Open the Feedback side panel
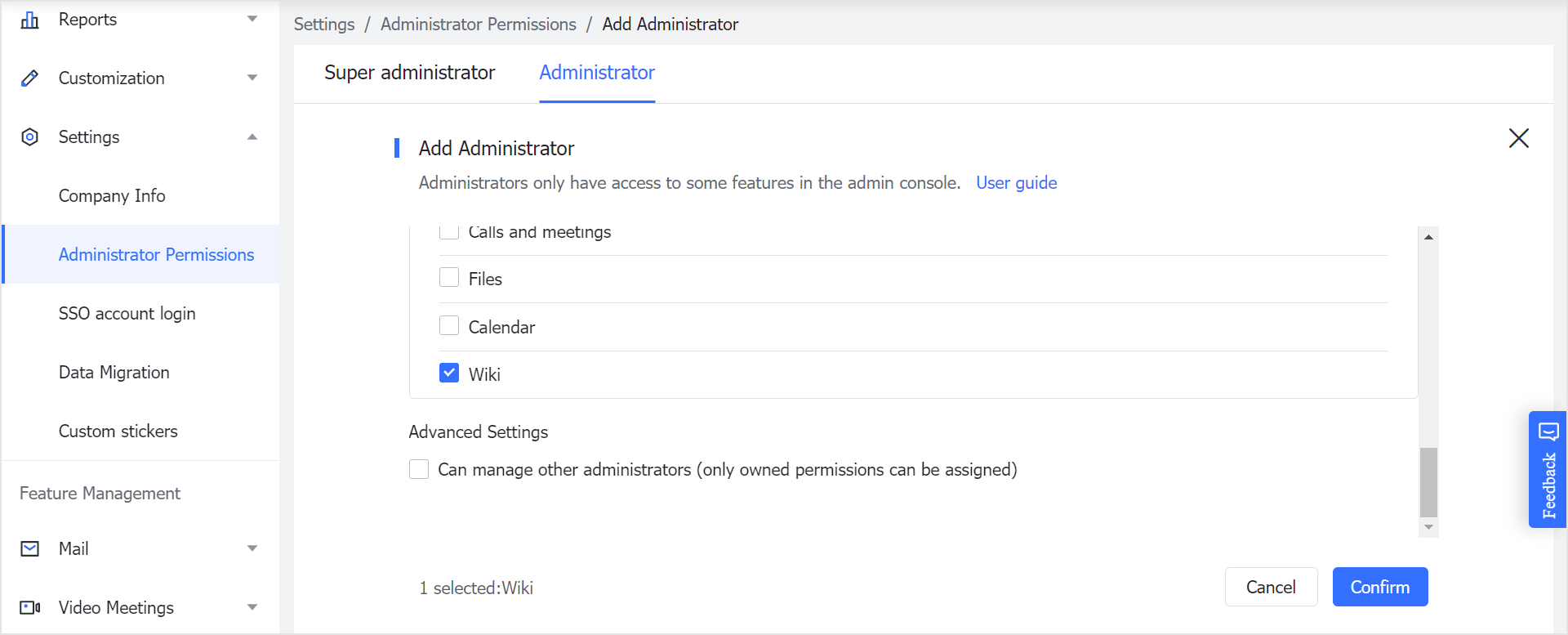Viewport: 1568px width, 635px height. point(1548,469)
